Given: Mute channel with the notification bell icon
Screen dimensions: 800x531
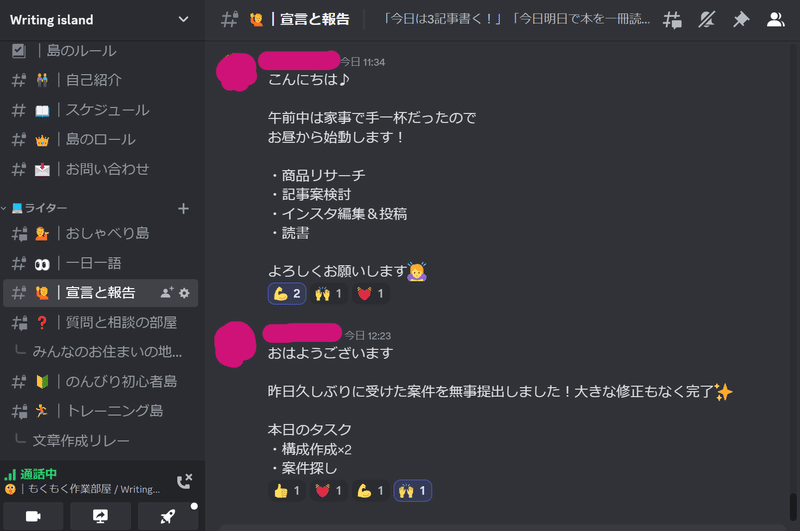Looking at the screenshot, I should tap(707, 20).
